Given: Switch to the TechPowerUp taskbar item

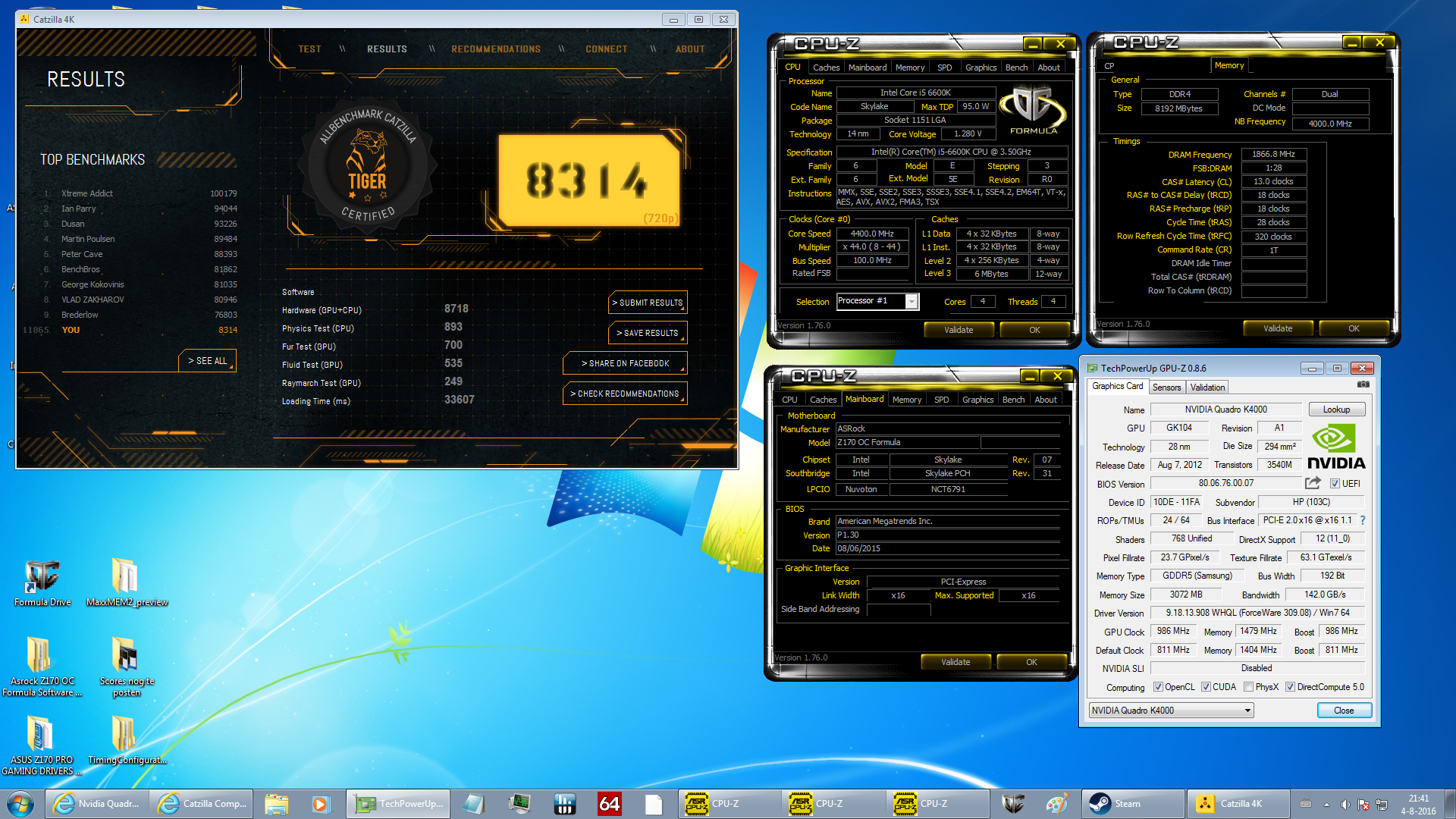Looking at the screenshot, I should [399, 804].
